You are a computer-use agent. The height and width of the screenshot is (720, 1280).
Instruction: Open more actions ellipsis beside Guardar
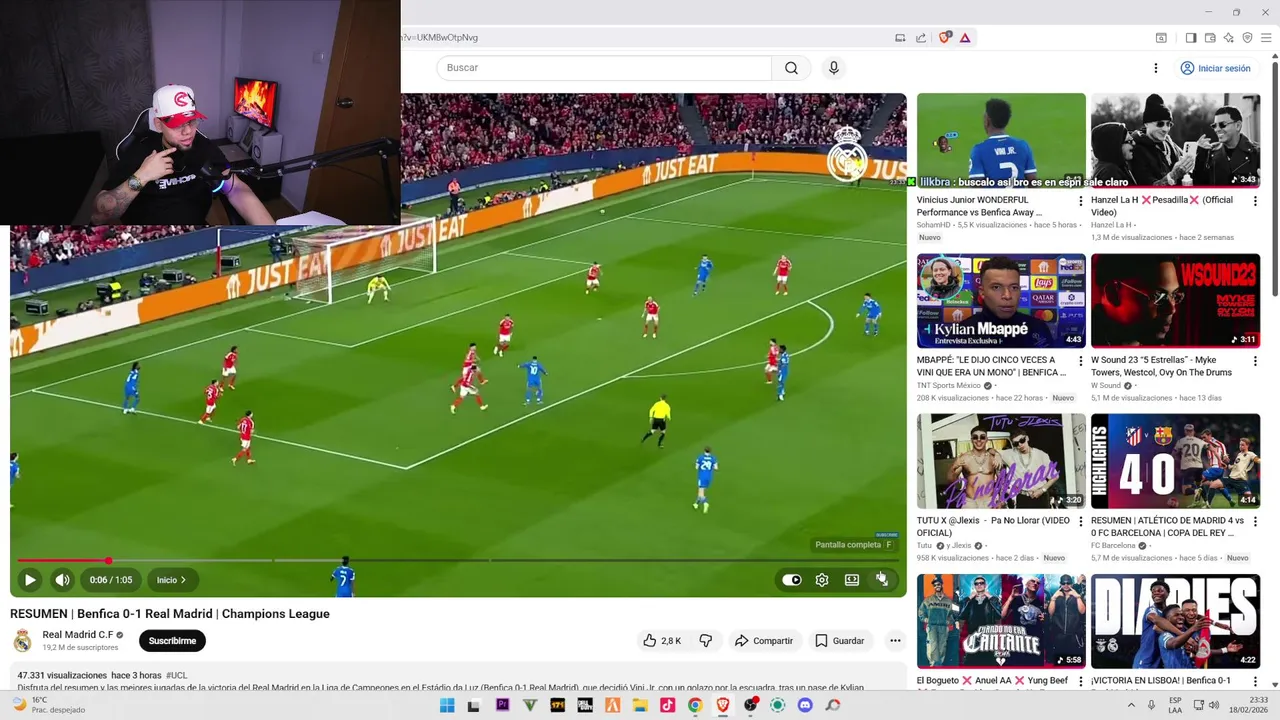click(x=895, y=641)
